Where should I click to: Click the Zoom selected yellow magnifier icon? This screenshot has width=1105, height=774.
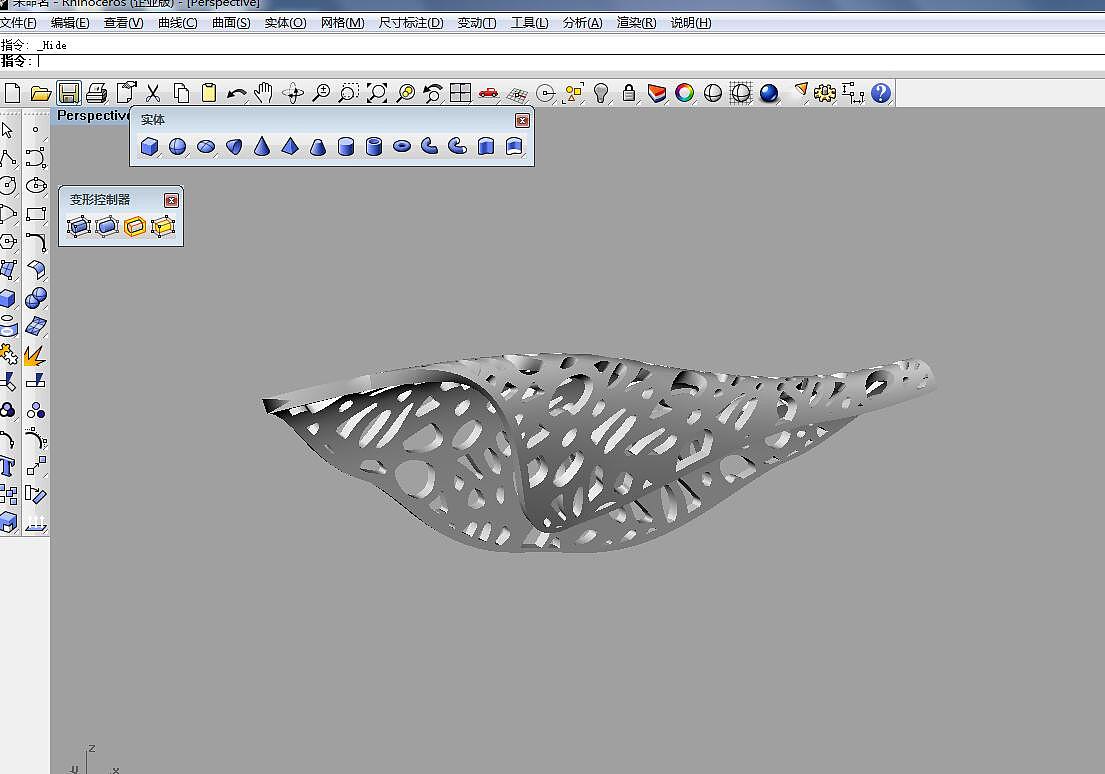(x=405, y=93)
